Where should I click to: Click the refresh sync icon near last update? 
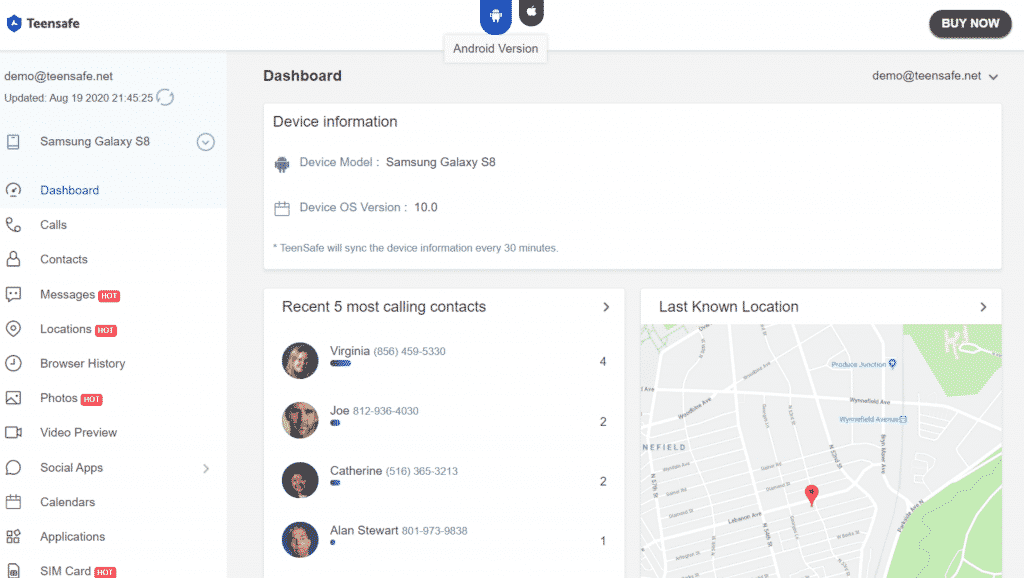[164, 97]
